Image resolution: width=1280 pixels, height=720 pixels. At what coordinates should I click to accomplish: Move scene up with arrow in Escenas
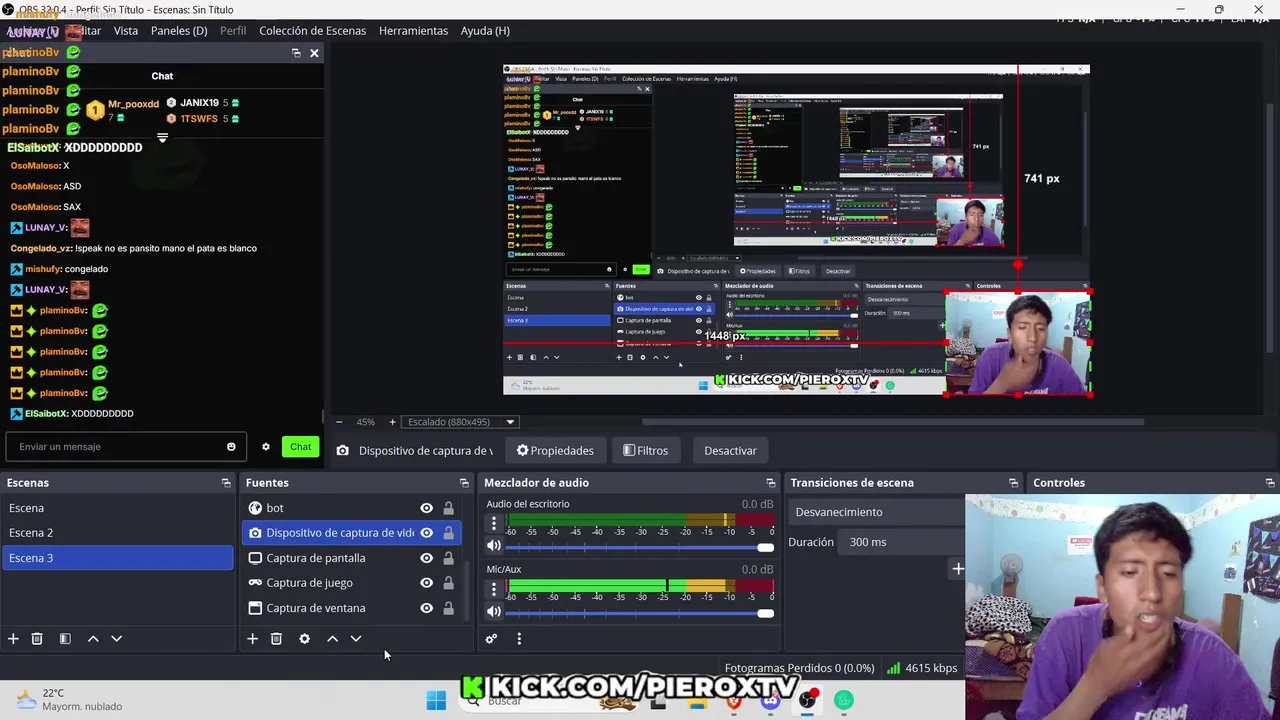[x=93, y=638]
